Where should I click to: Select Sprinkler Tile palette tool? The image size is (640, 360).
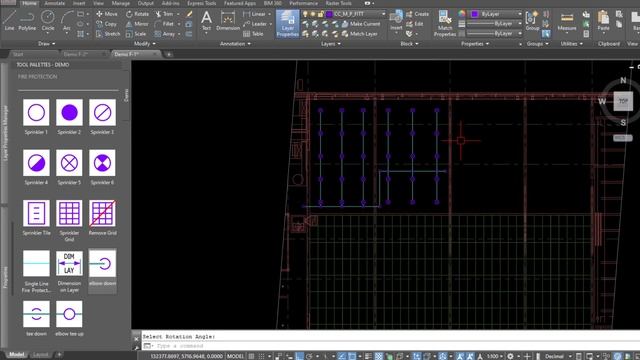(36, 218)
